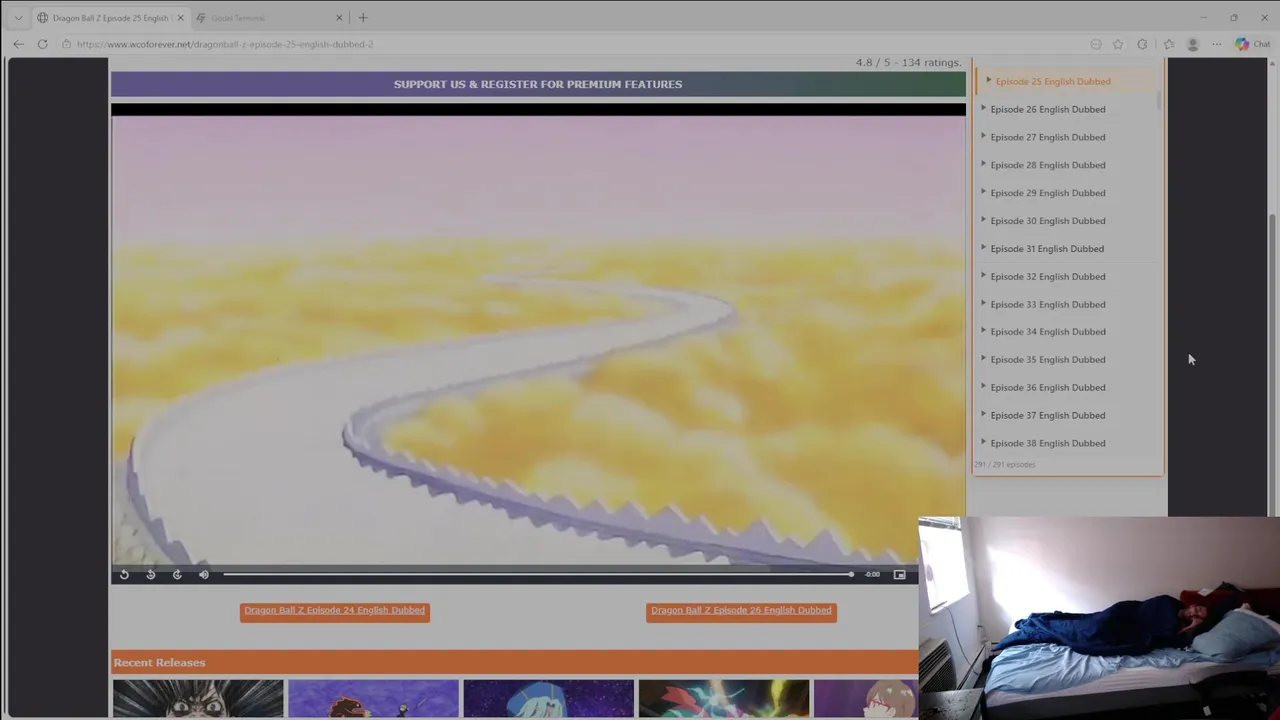
Task: Select Episode 28 English Dubbed in the list
Action: click(1048, 165)
